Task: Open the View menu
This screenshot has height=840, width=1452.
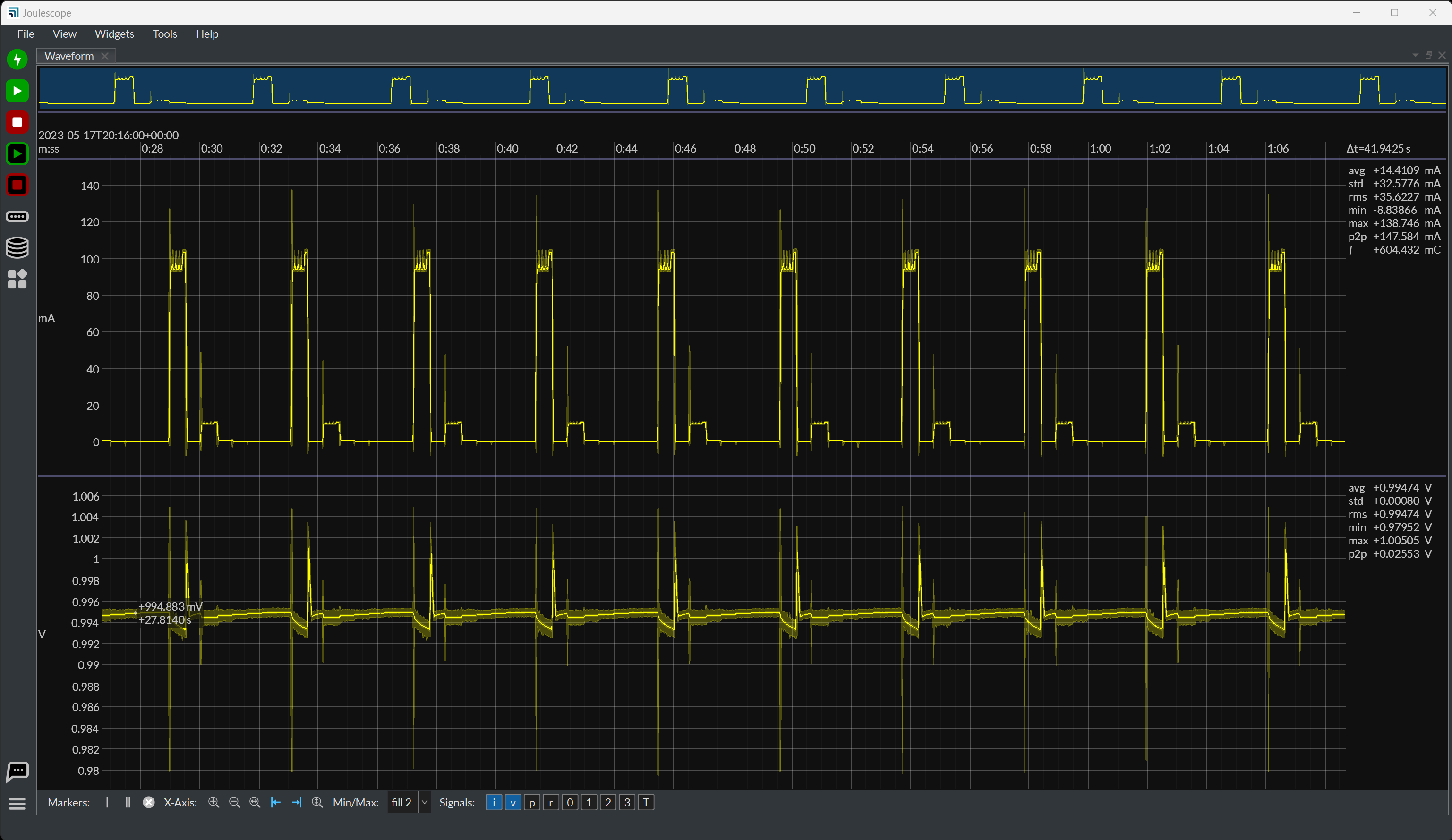Action: click(65, 34)
